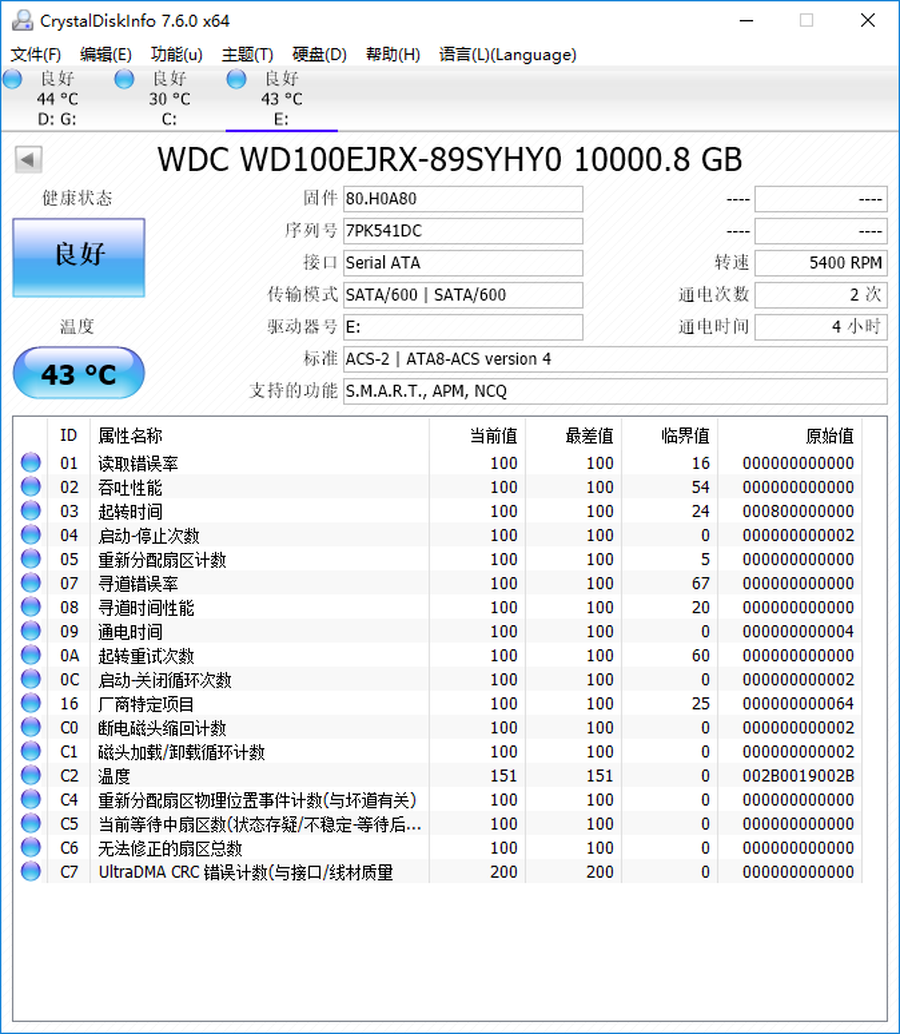Screen dimensions: 900x1034
Task: Select the C: disk status orb
Action: coord(124,79)
